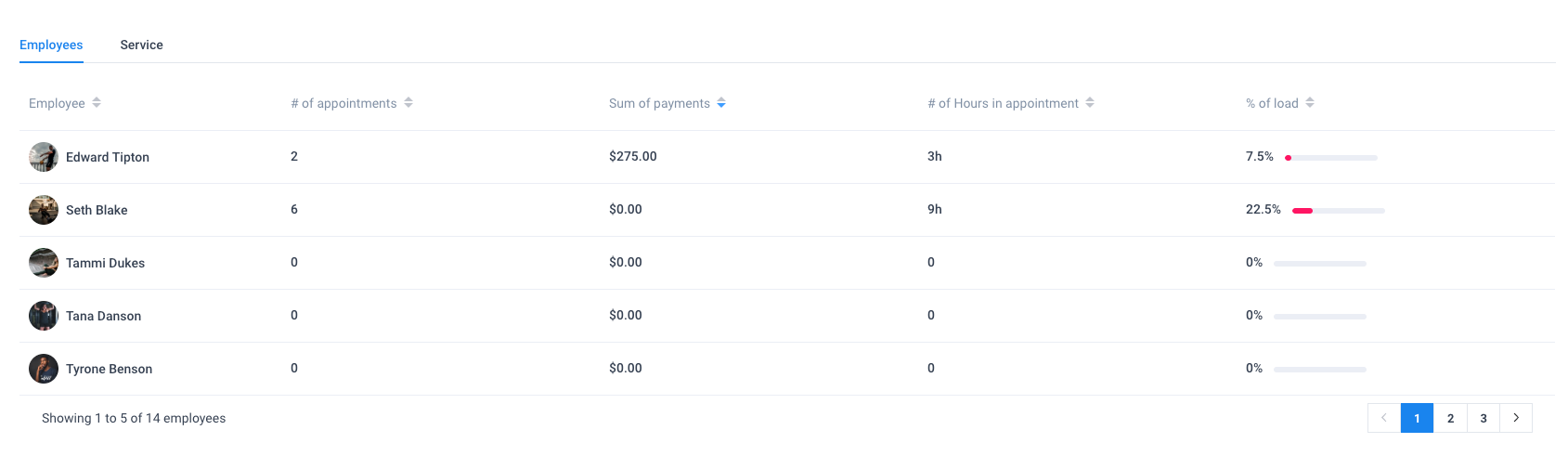Screen dimensions: 1568x456
Task: Click the Sum of payments sort icon
Action: click(721, 103)
